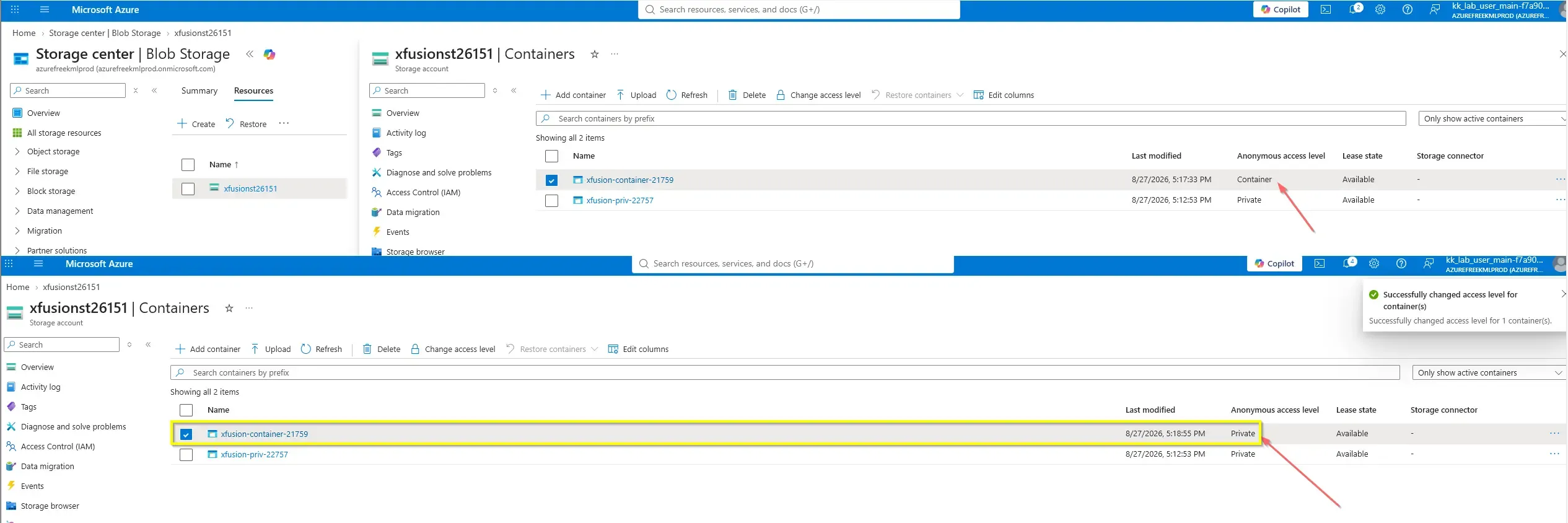Click Create in the Storage center Resources tab
1568x523 pixels.
coord(196,124)
